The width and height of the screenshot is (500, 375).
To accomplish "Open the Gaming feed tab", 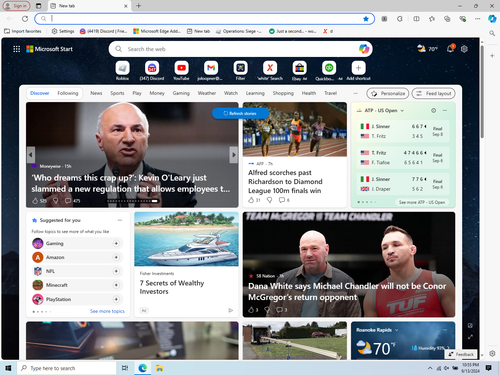I will point(181,93).
